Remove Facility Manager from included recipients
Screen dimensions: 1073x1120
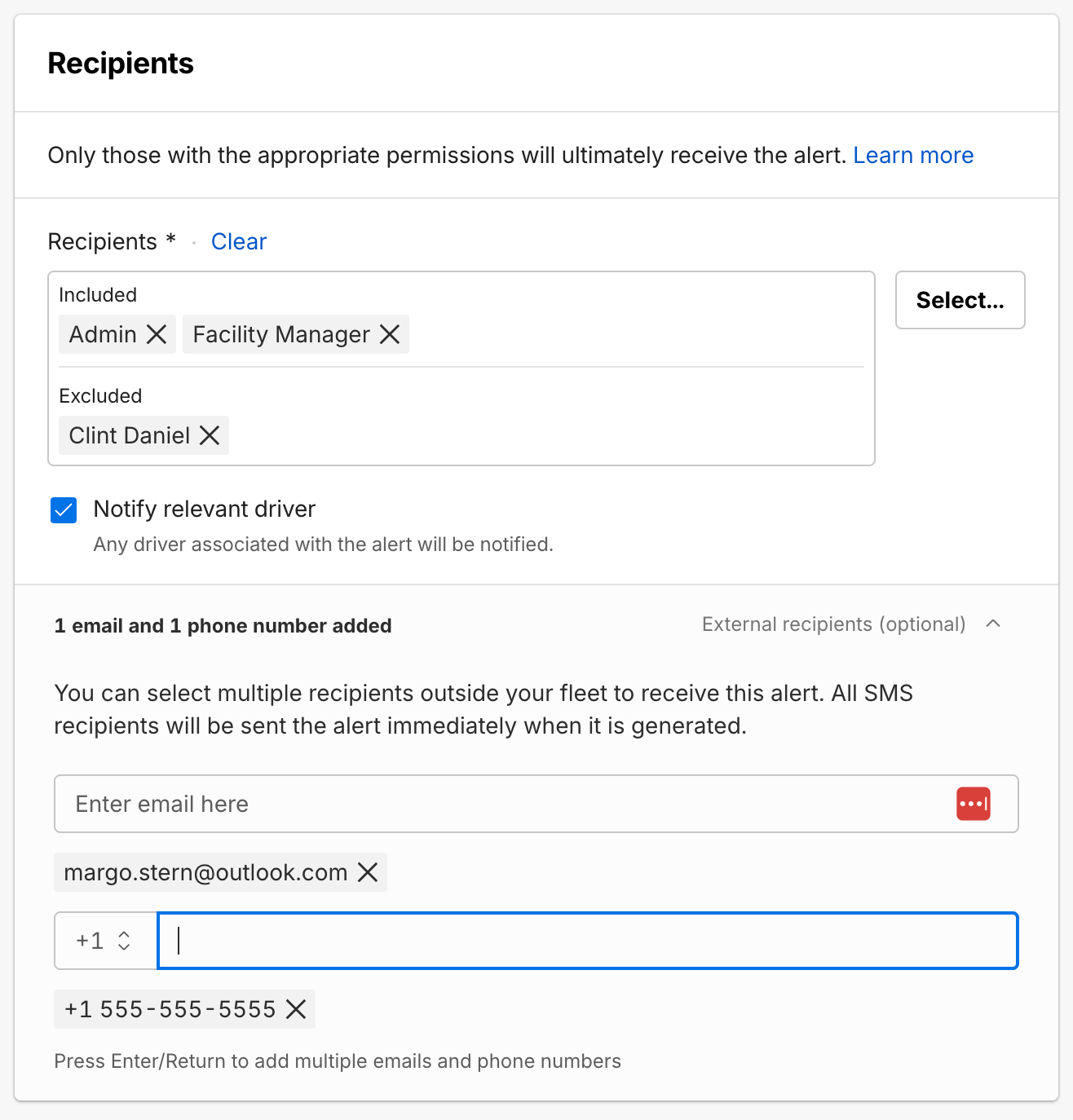point(390,334)
